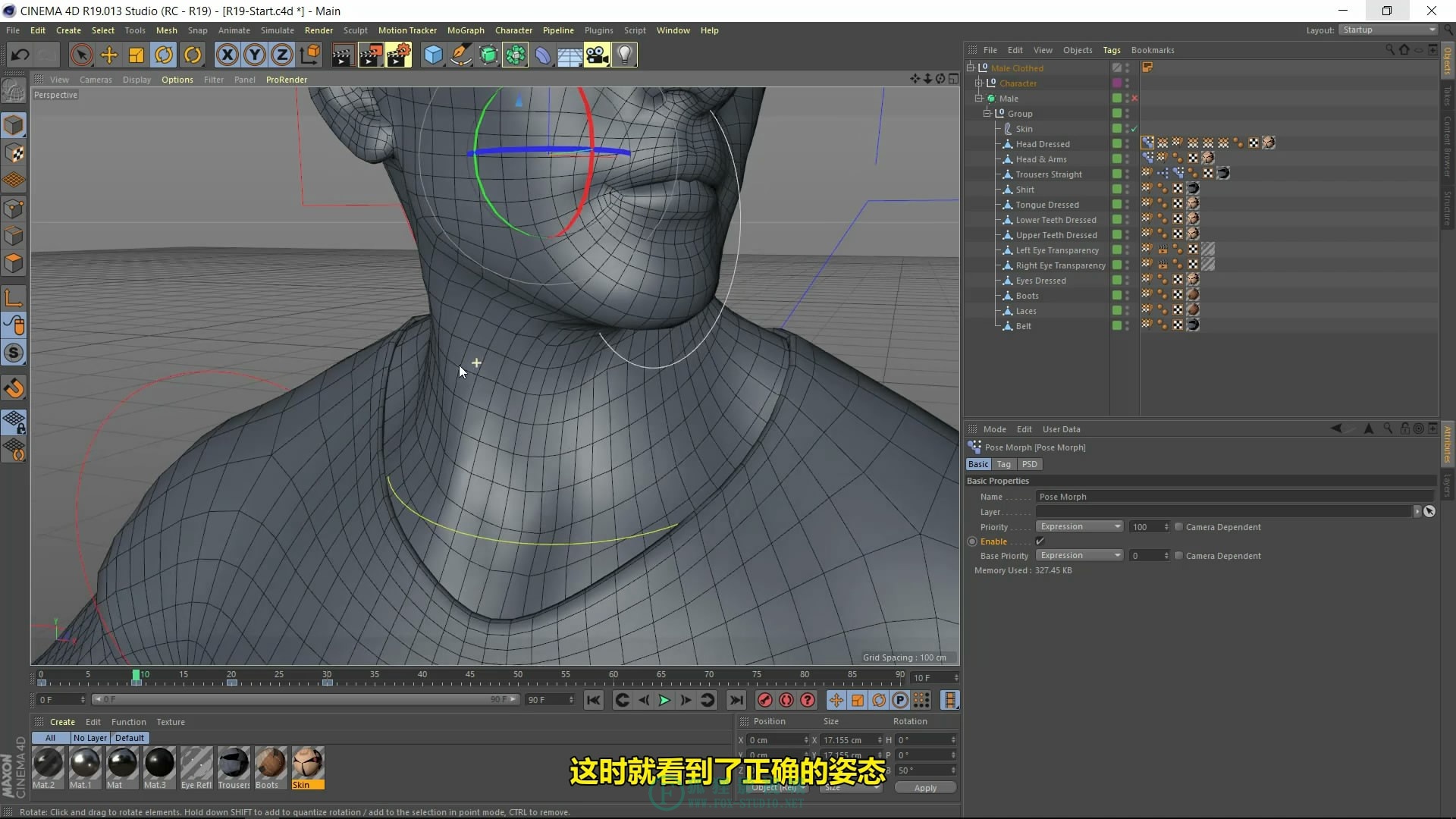The height and width of the screenshot is (819, 1456).
Task: Click the Name field Pose Morph
Action: tap(1235, 497)
